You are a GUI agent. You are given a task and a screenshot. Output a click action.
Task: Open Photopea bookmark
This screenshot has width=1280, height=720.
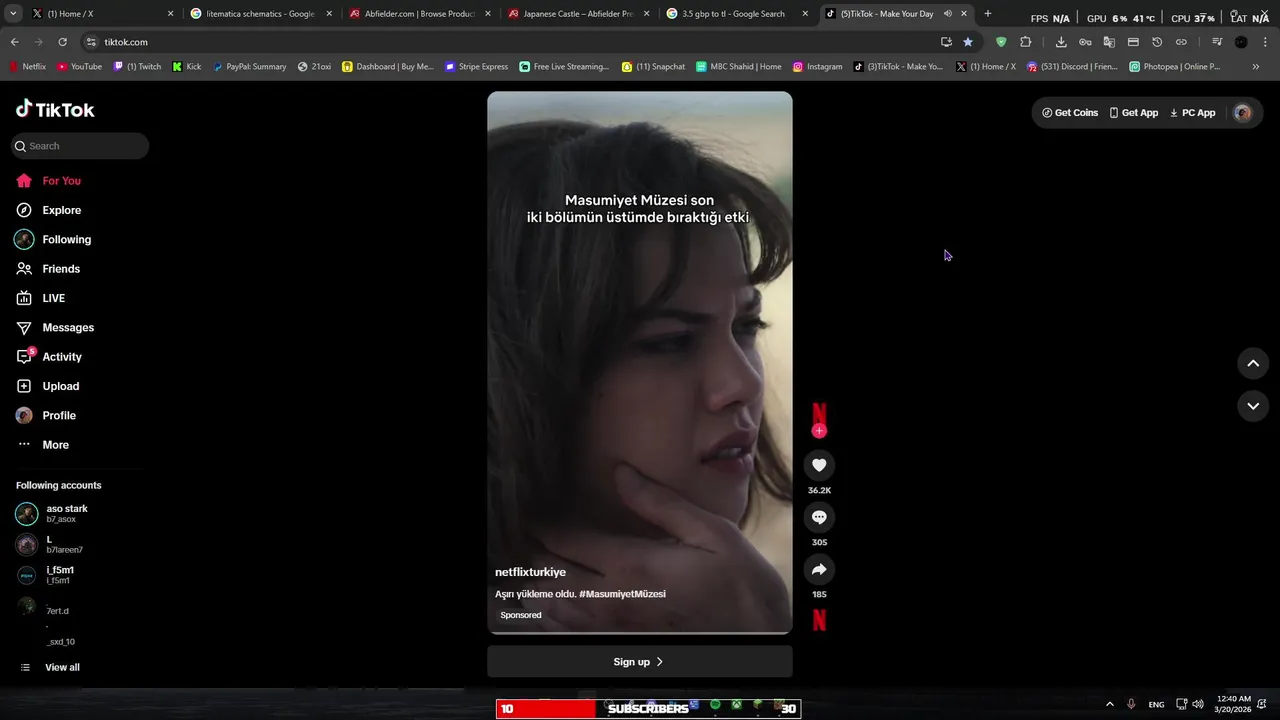coord(1175,67)
